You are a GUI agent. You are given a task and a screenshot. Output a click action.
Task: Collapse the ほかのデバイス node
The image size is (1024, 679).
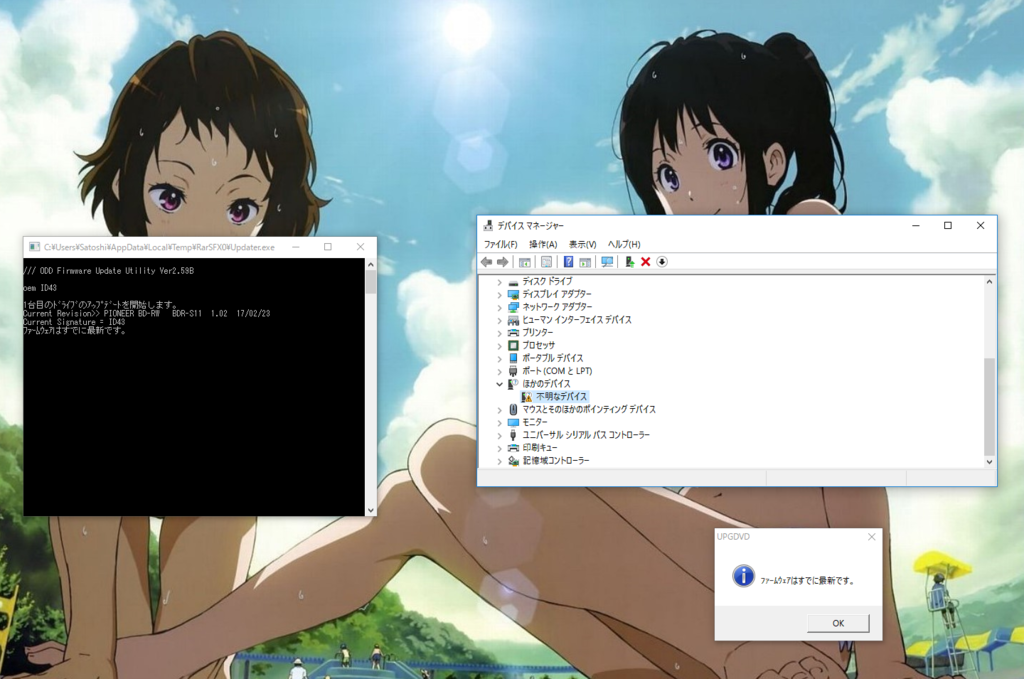click(500, 384)
